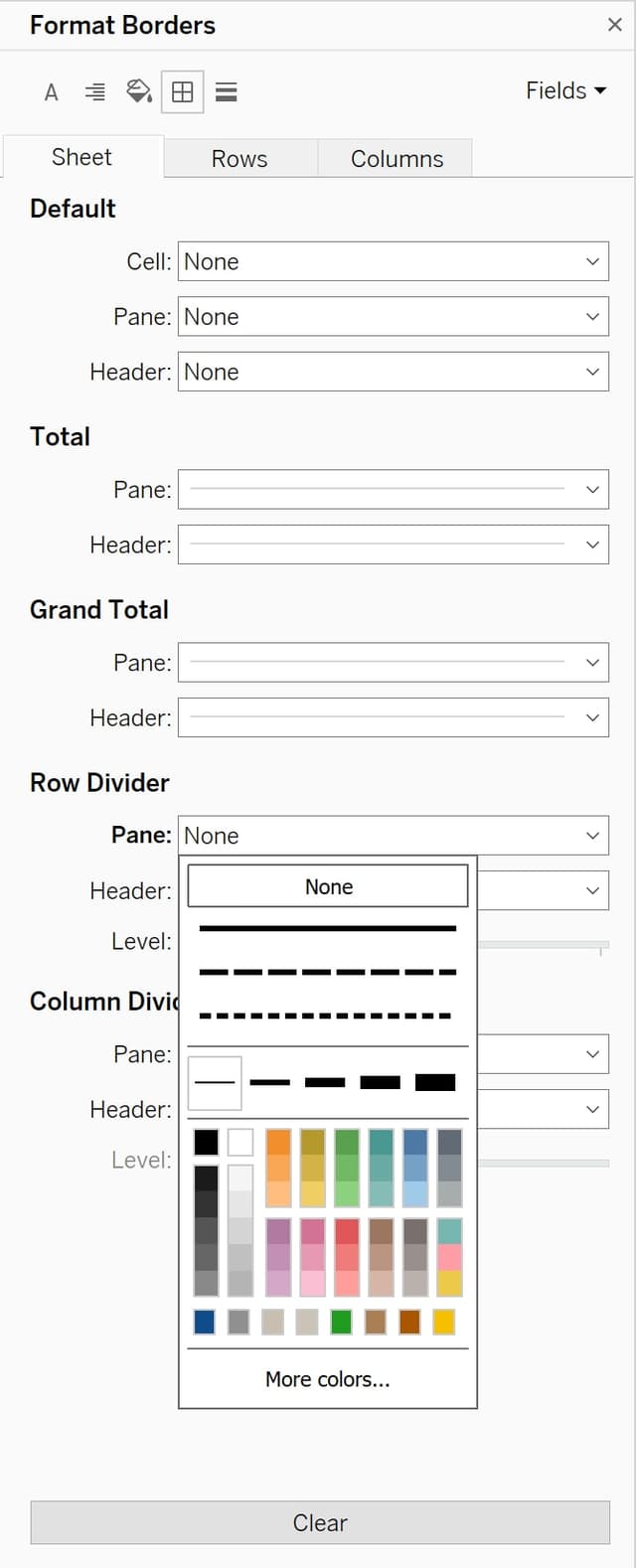Image resolution: width=636 pixels, height=1568 pixels.
Task: Select the Font formatting icon
Action: tap(51, 91)
